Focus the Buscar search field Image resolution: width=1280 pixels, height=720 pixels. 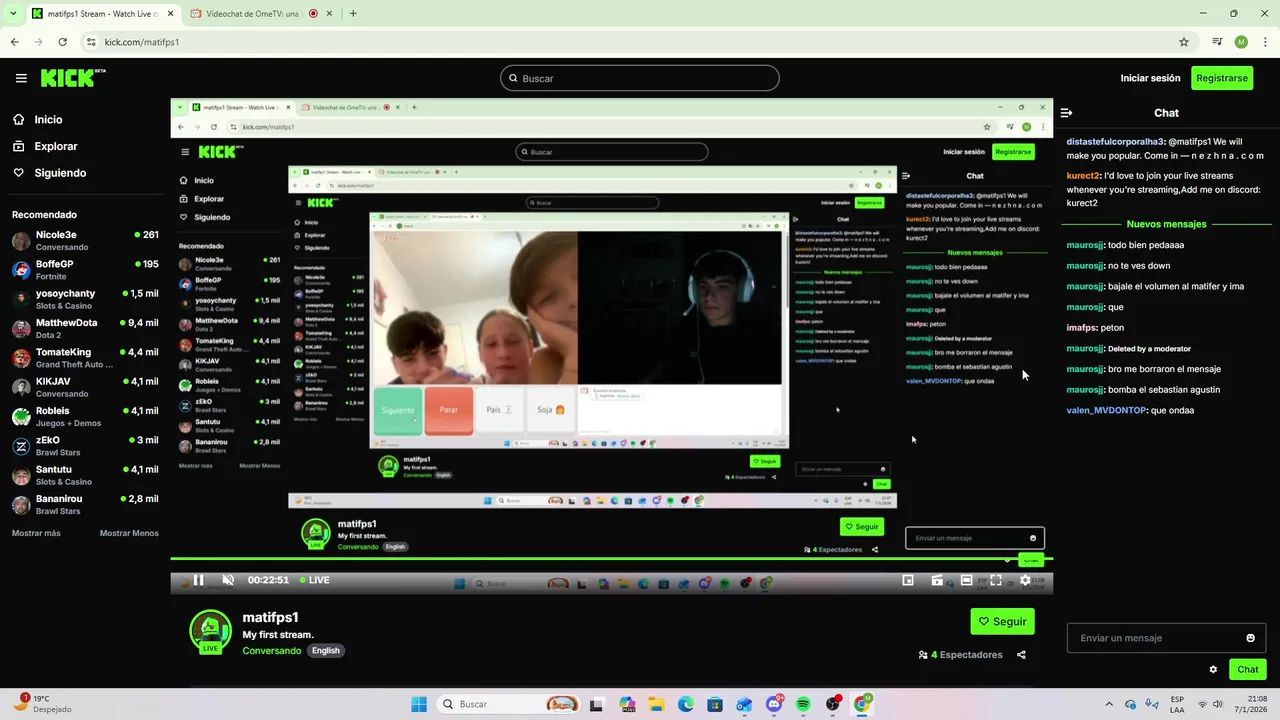[x=640, y=78]
